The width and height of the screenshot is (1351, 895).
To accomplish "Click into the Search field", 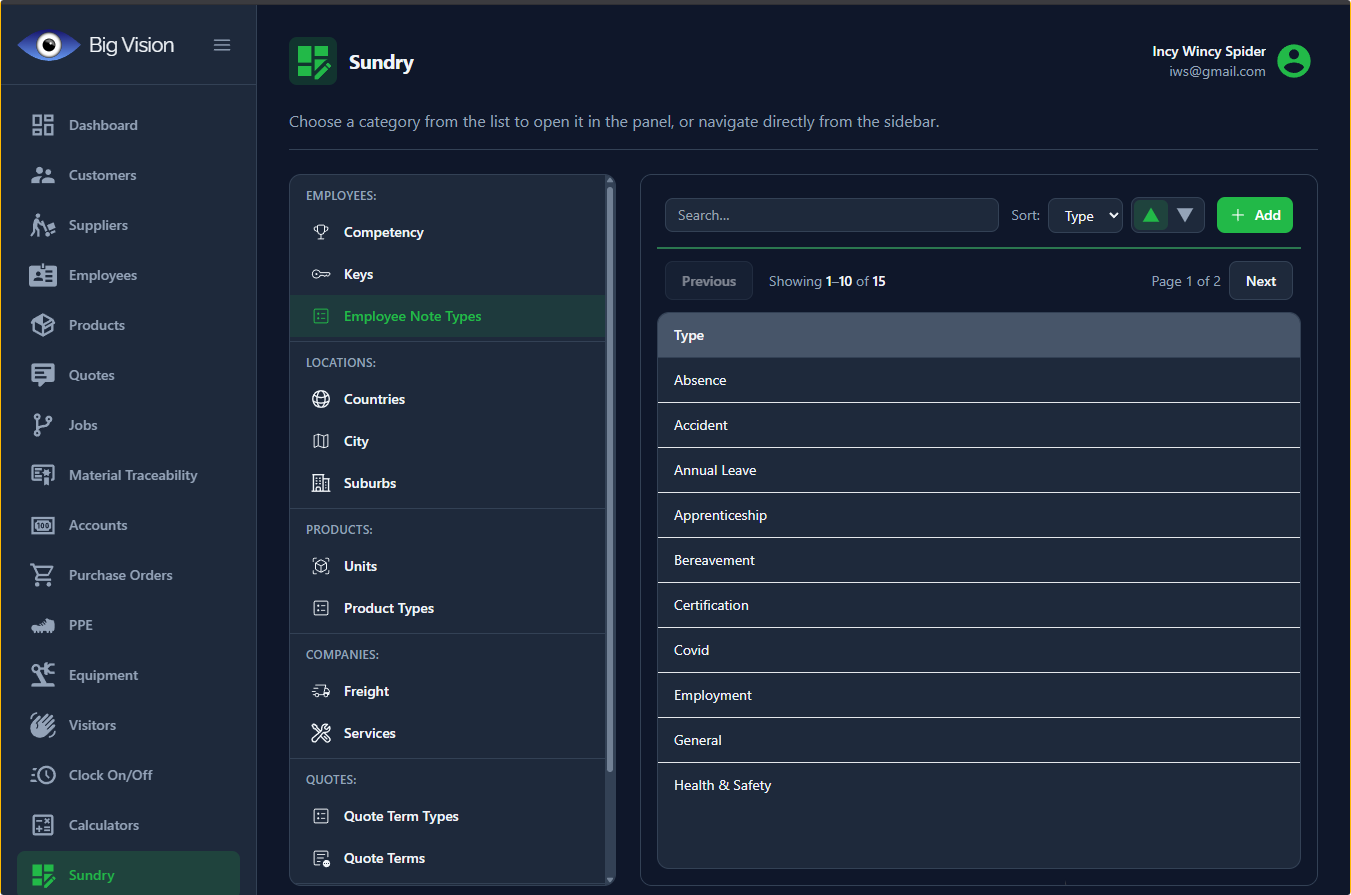I will [x=831, y=215].
